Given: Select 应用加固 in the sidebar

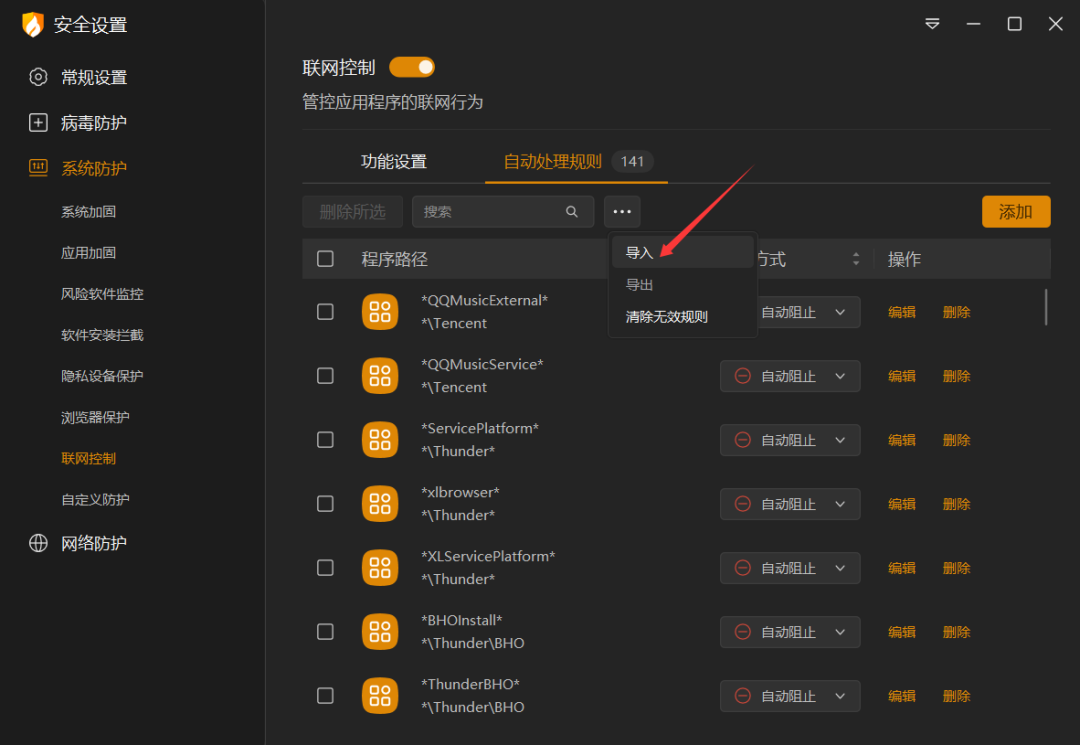Looking at the screenshot, I should [88, 253].
